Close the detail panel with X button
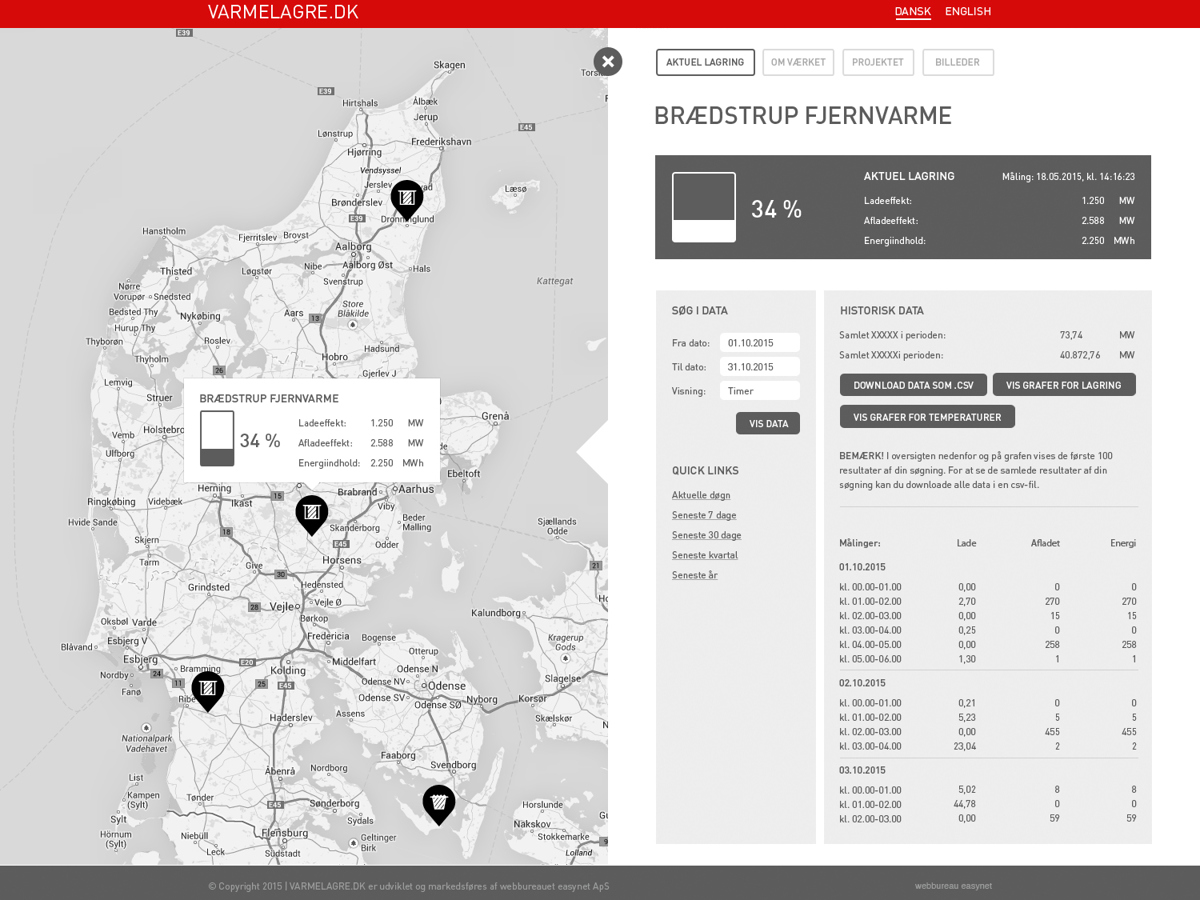1200x900 pixels. (608, 62)
